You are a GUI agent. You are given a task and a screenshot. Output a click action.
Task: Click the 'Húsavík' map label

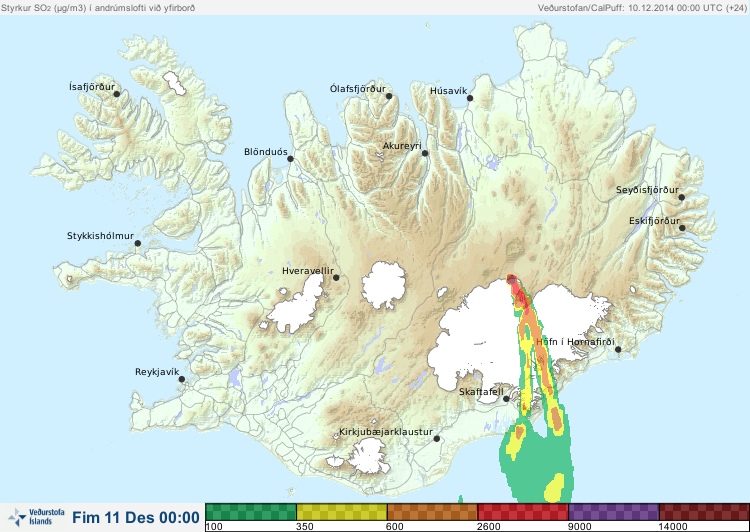pyautogui.click(x=449, y=91)
